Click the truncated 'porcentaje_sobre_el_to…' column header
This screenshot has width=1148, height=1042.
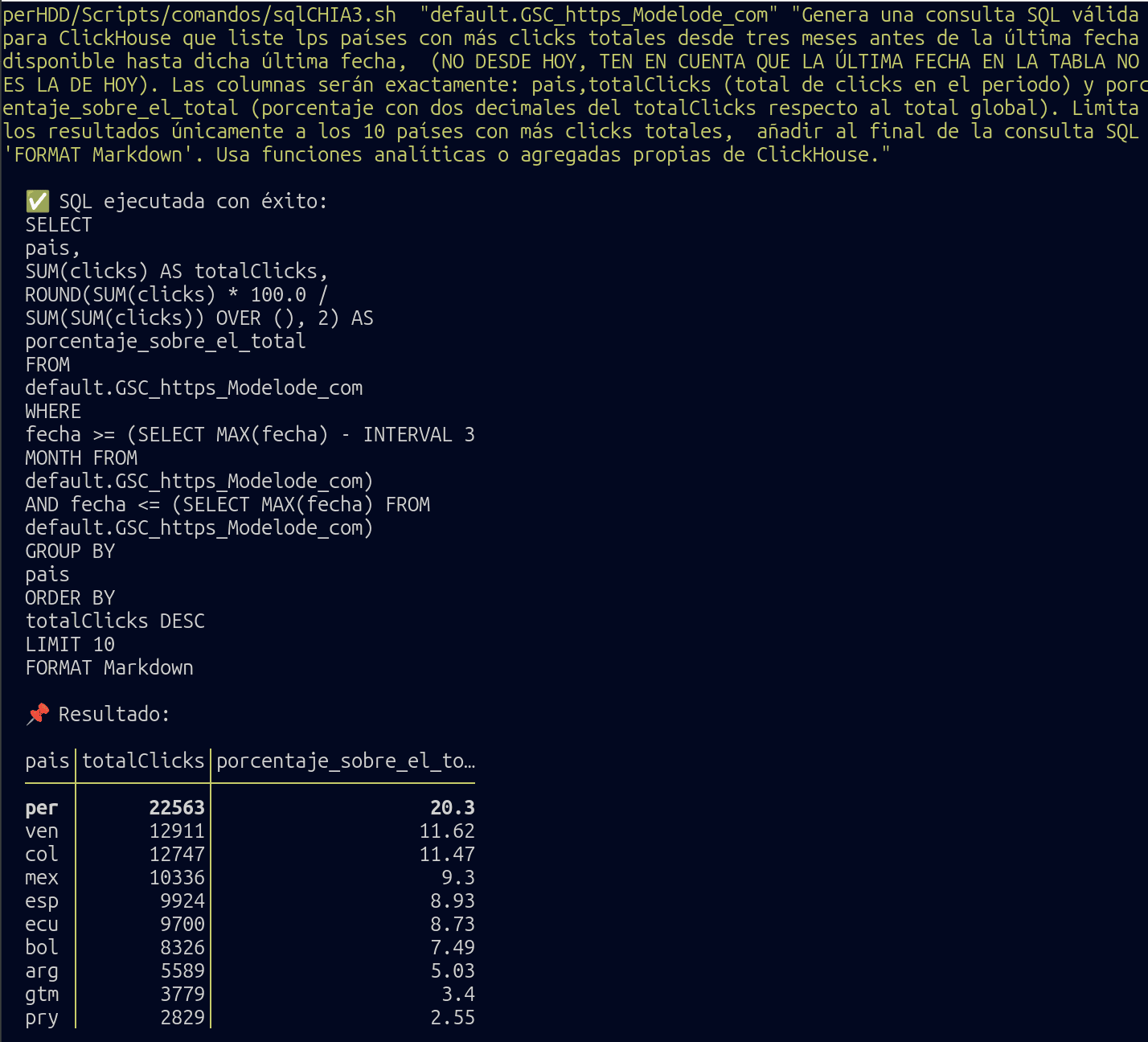pos(346,761)
